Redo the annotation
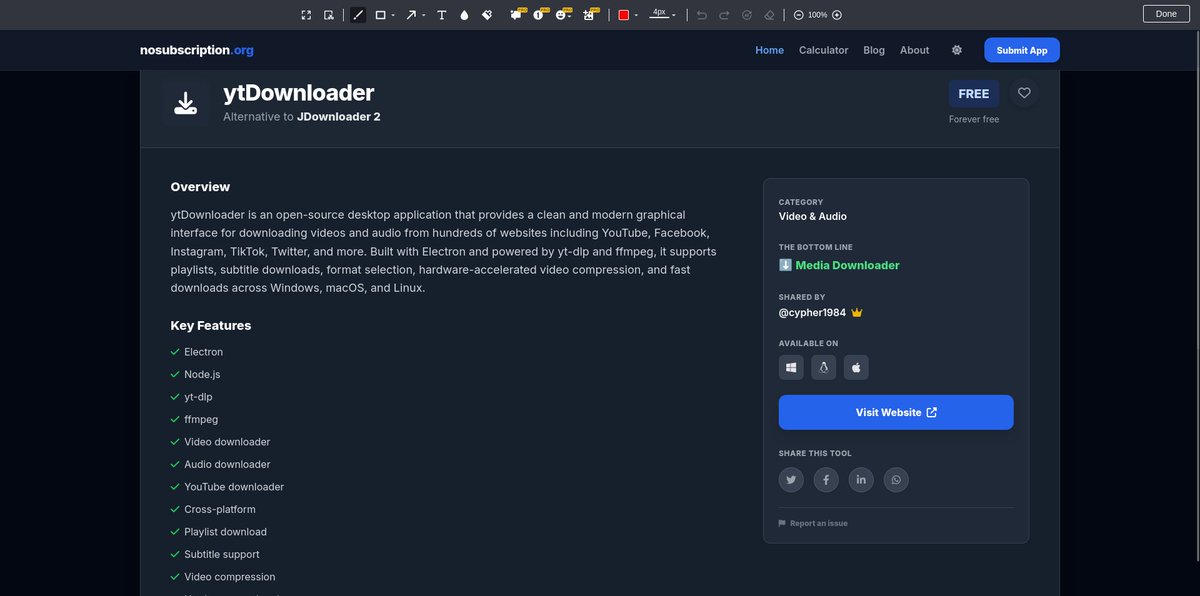1200x596 pixels. pos(724,15)
